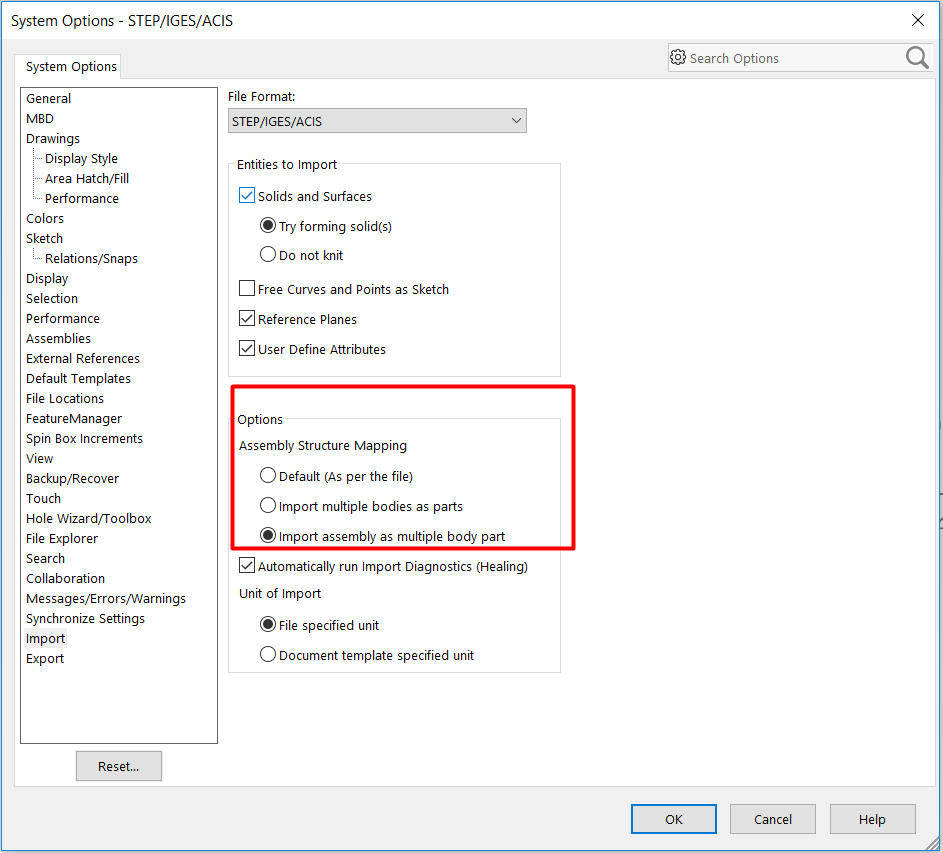
Task: Close the System Options dialog
Action: click(917, 20)
